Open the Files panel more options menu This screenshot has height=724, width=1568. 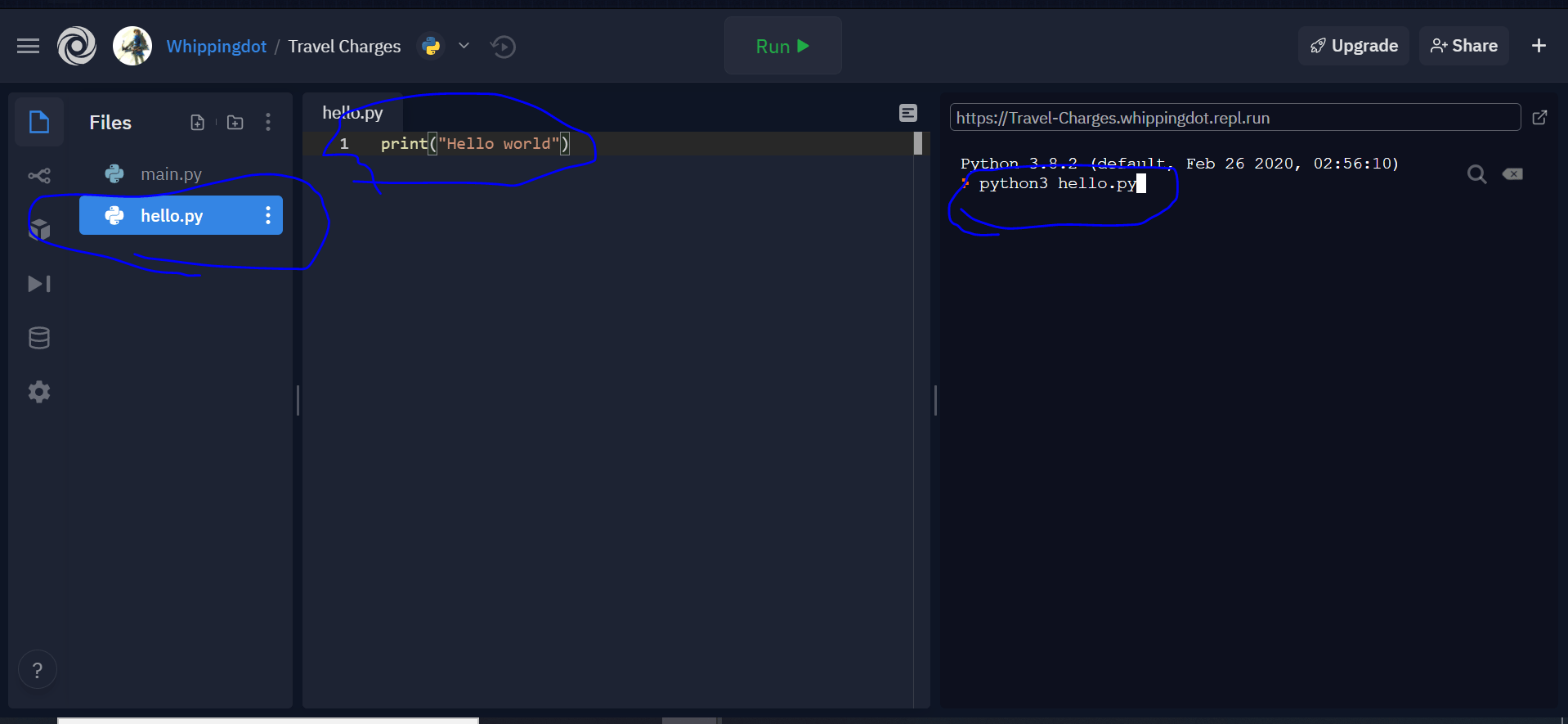pyautogui.click(x=268, y=123)
